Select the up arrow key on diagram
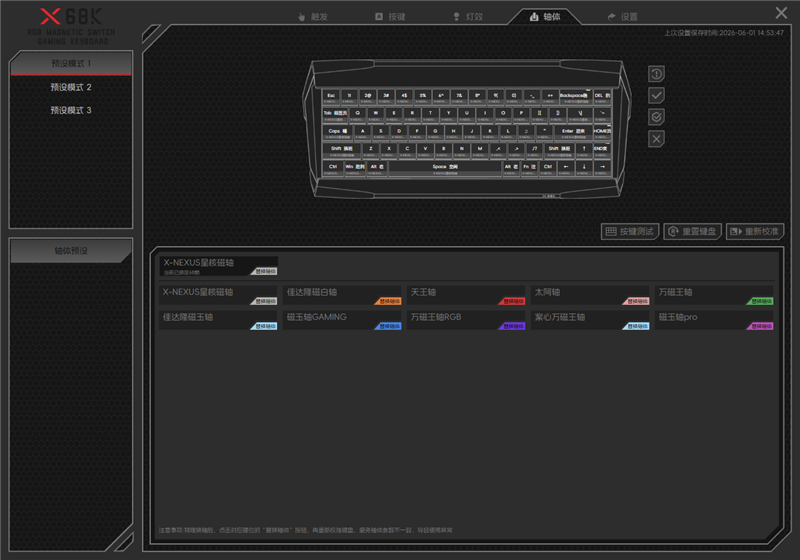The width and height of the screenshot is (800, 560). pyautogui.click(x=584, y=151)
